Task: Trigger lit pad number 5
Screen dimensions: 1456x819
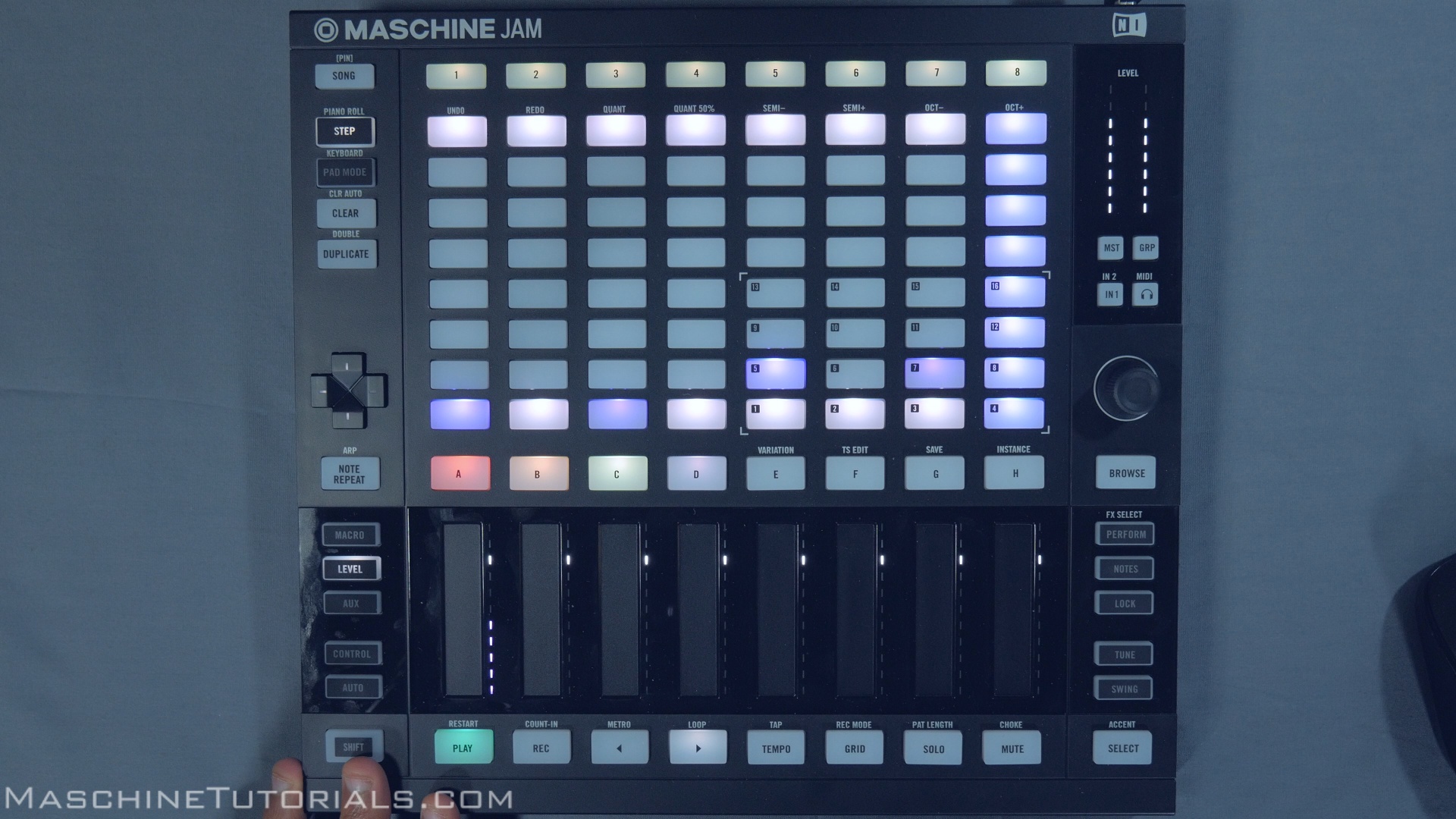Action: coord(776,374)
